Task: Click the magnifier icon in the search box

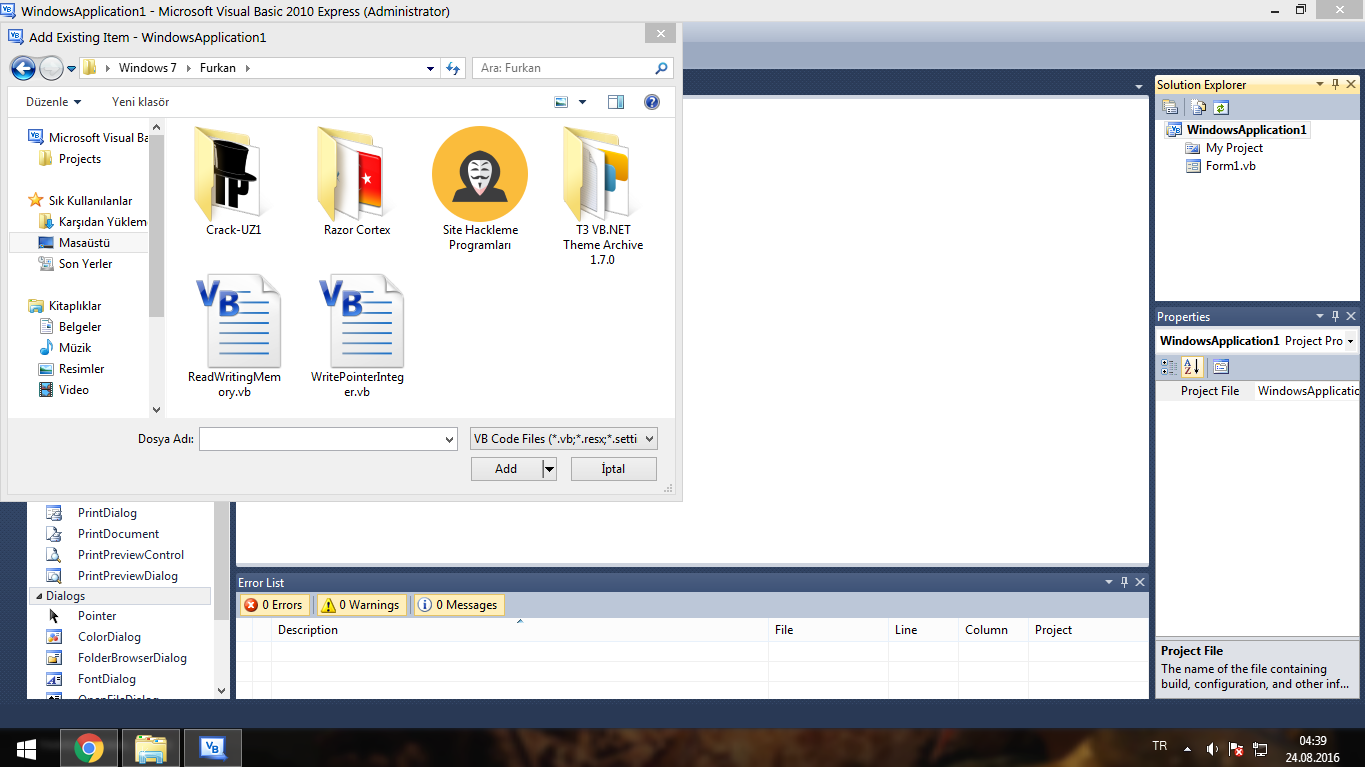Action: (661, 68)
